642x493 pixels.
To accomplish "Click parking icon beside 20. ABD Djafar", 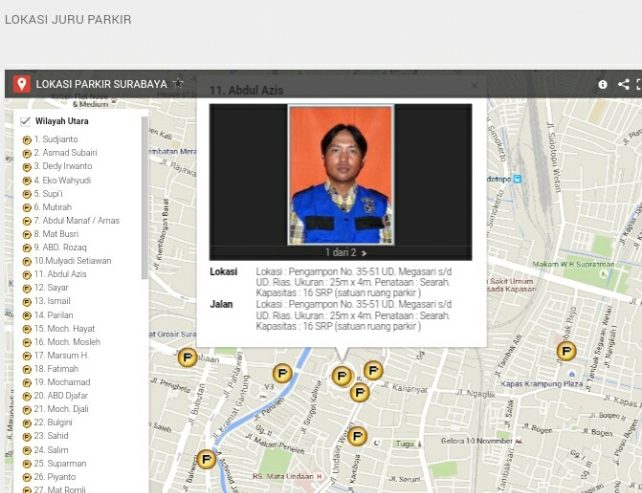I will (x=27, y=396).
